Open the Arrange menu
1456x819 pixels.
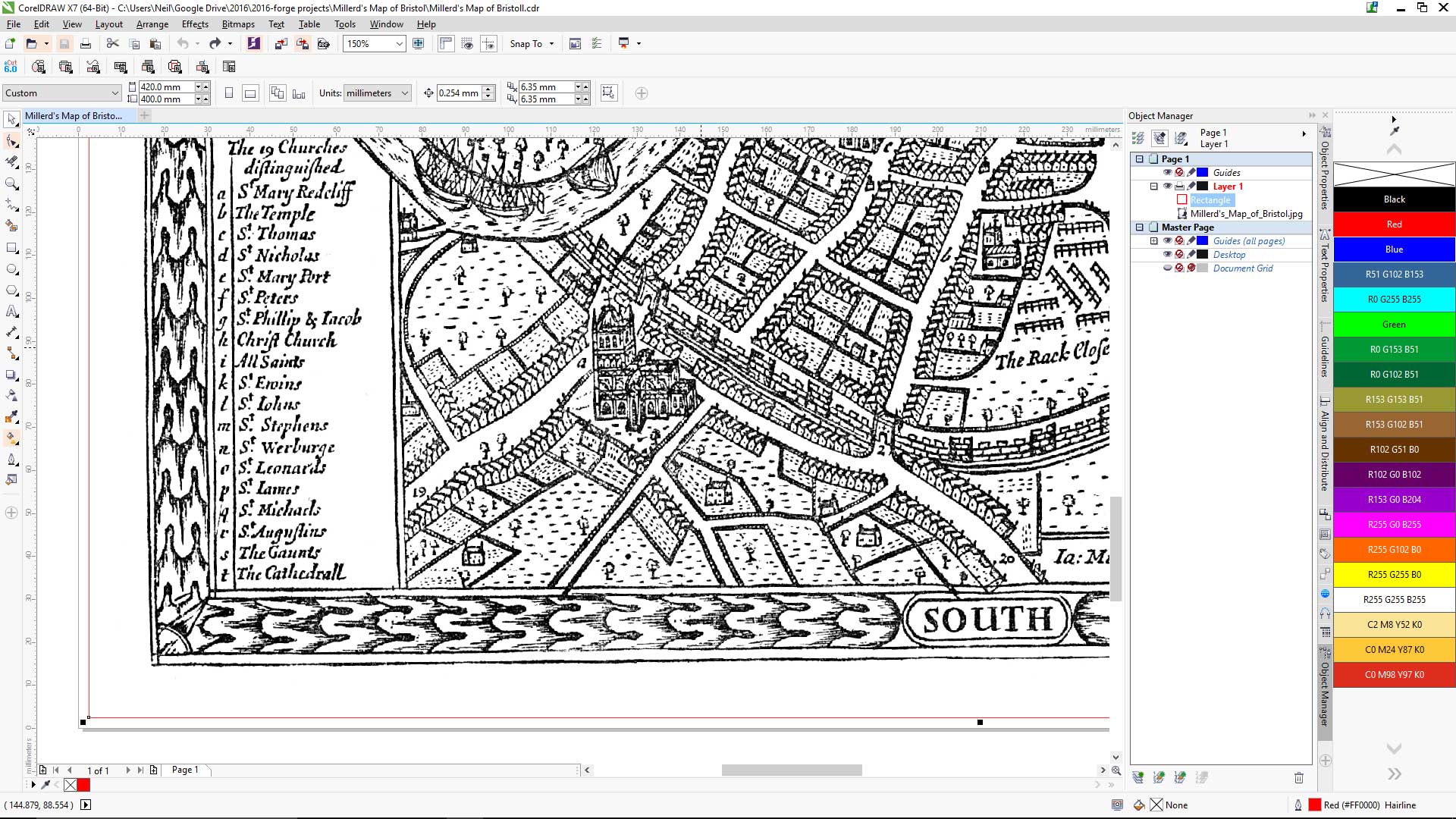click(x=152, y=24)
